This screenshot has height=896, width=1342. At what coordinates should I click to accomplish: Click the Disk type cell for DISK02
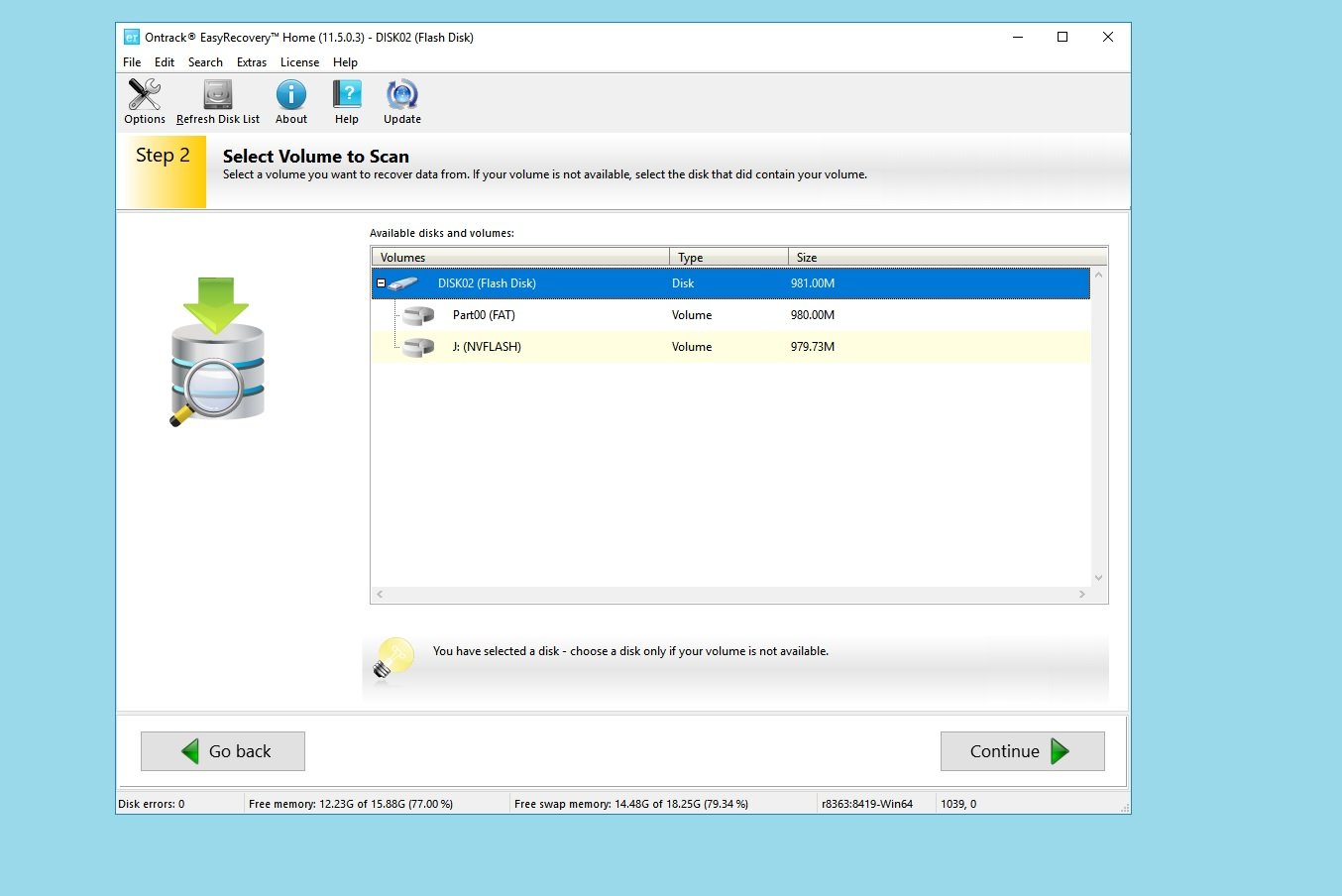[683, 283]
